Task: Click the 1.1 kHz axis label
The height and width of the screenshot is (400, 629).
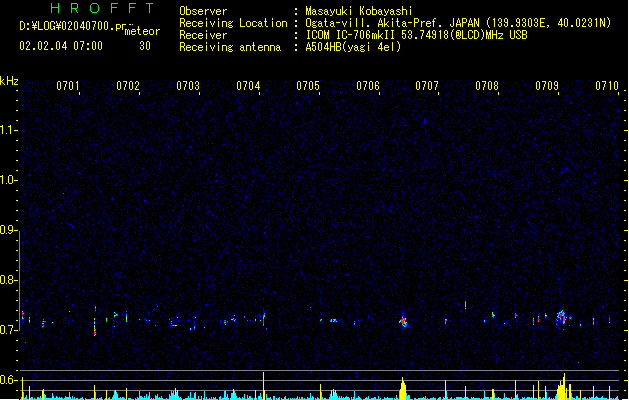Action: [9, 130]
